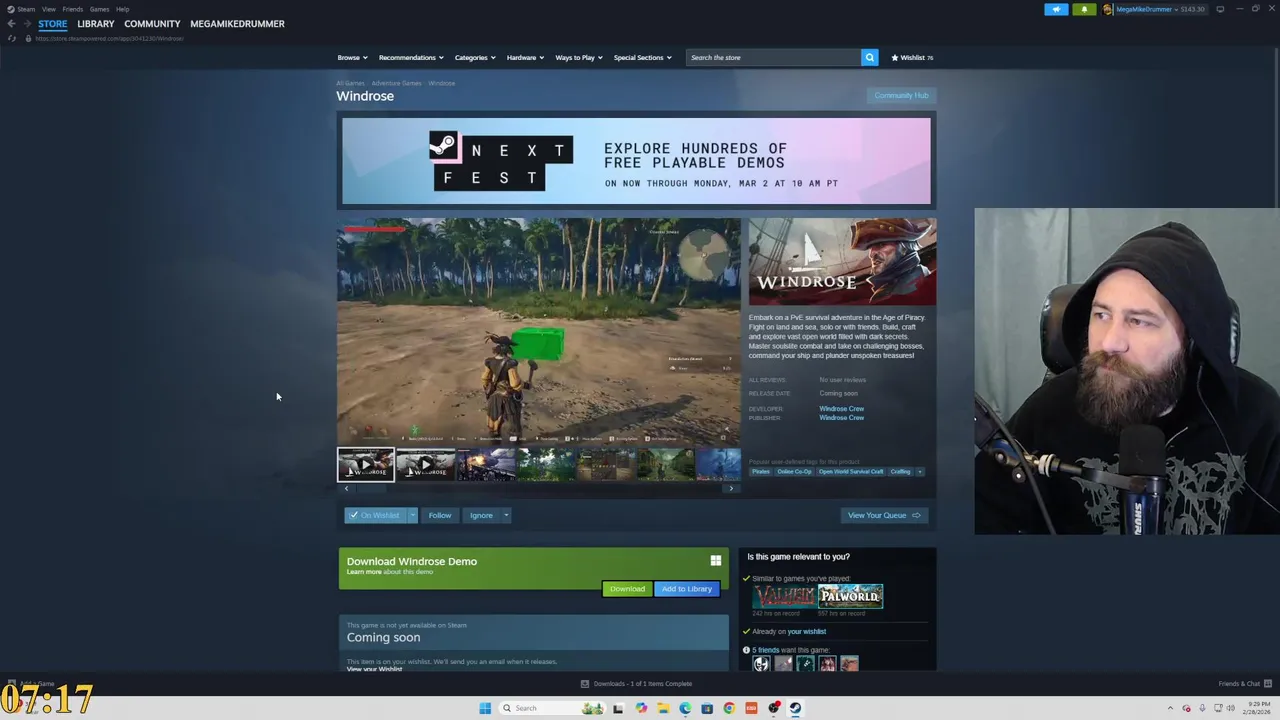The height and width of the screenshot is (720, 1280).
Task: Open the MEGAMIKEDRUMMER profile tab
Action: tap(237, 23)
